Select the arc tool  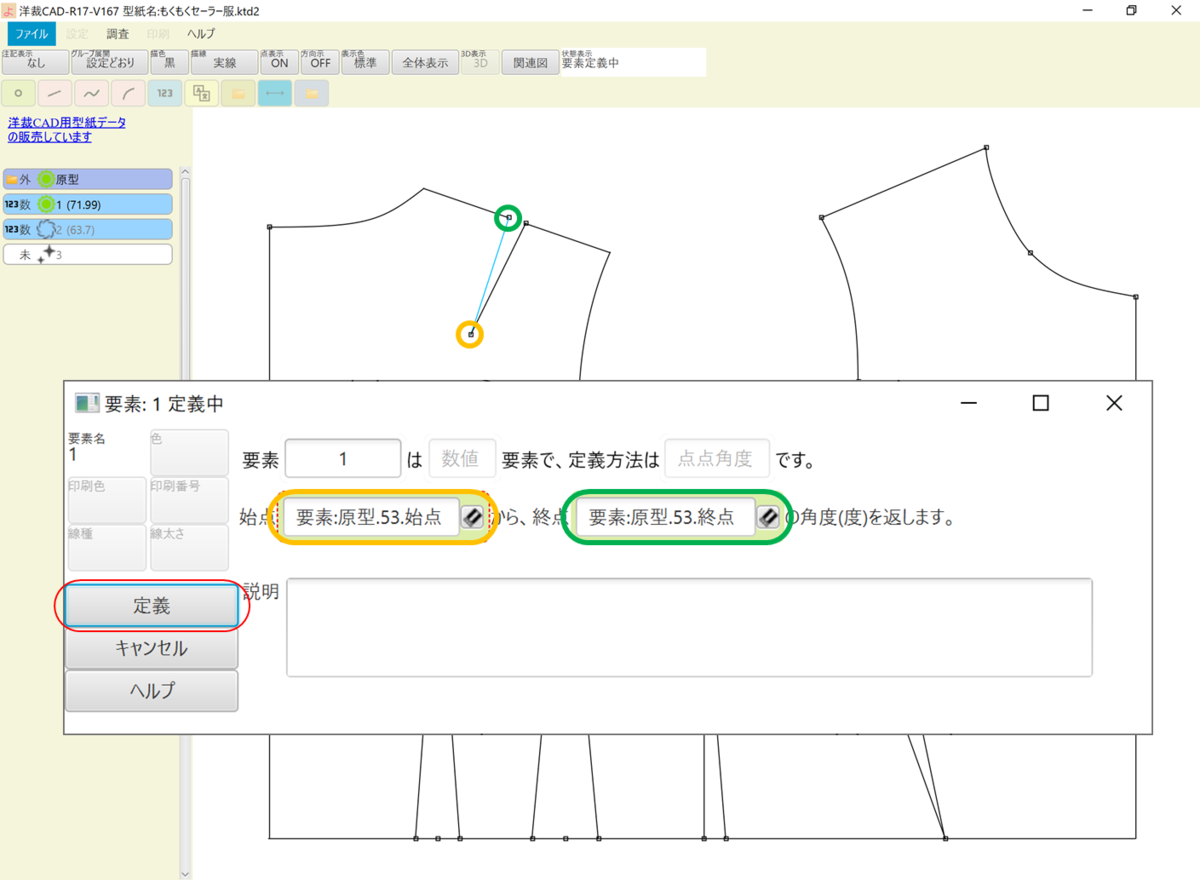tap(127, 93)
